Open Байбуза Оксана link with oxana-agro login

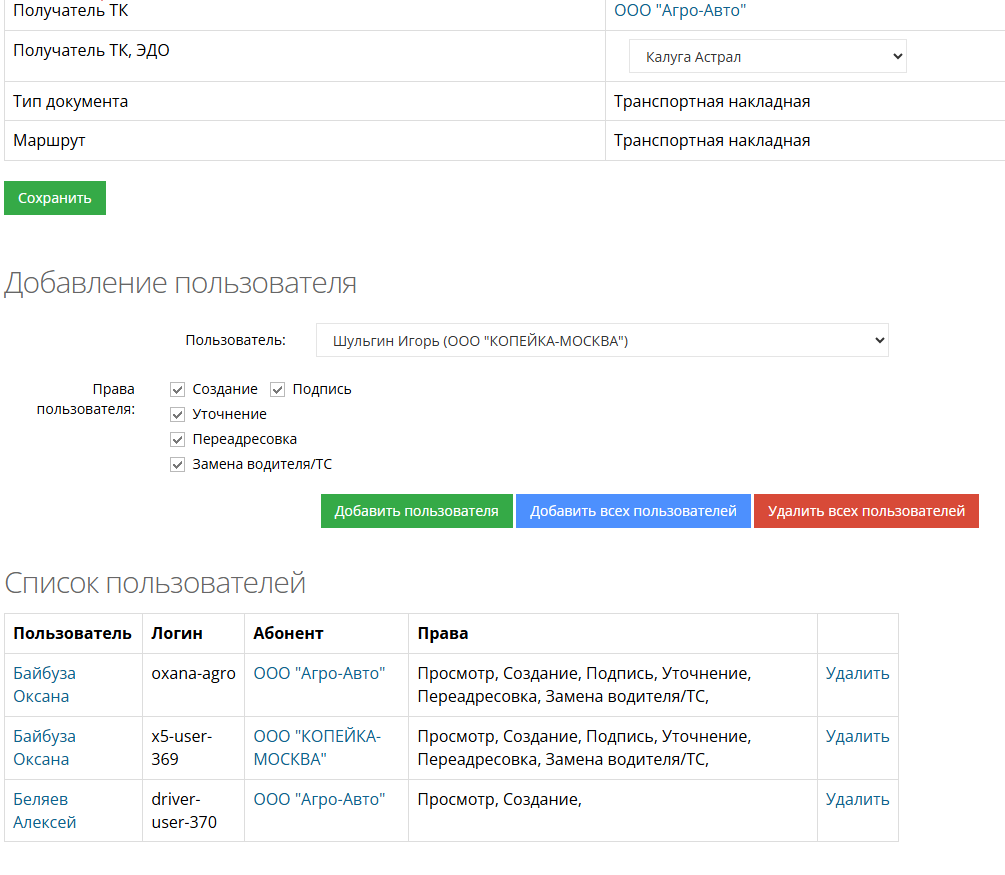click(45, 685)
